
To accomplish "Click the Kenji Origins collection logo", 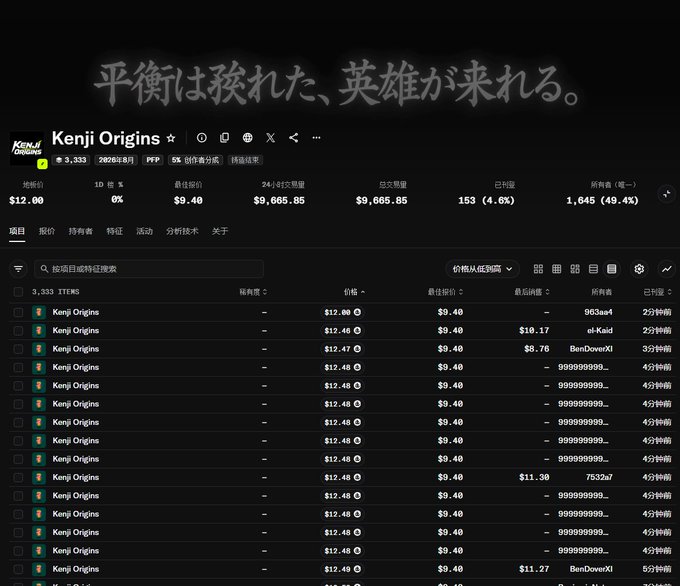I will [27, 148].
